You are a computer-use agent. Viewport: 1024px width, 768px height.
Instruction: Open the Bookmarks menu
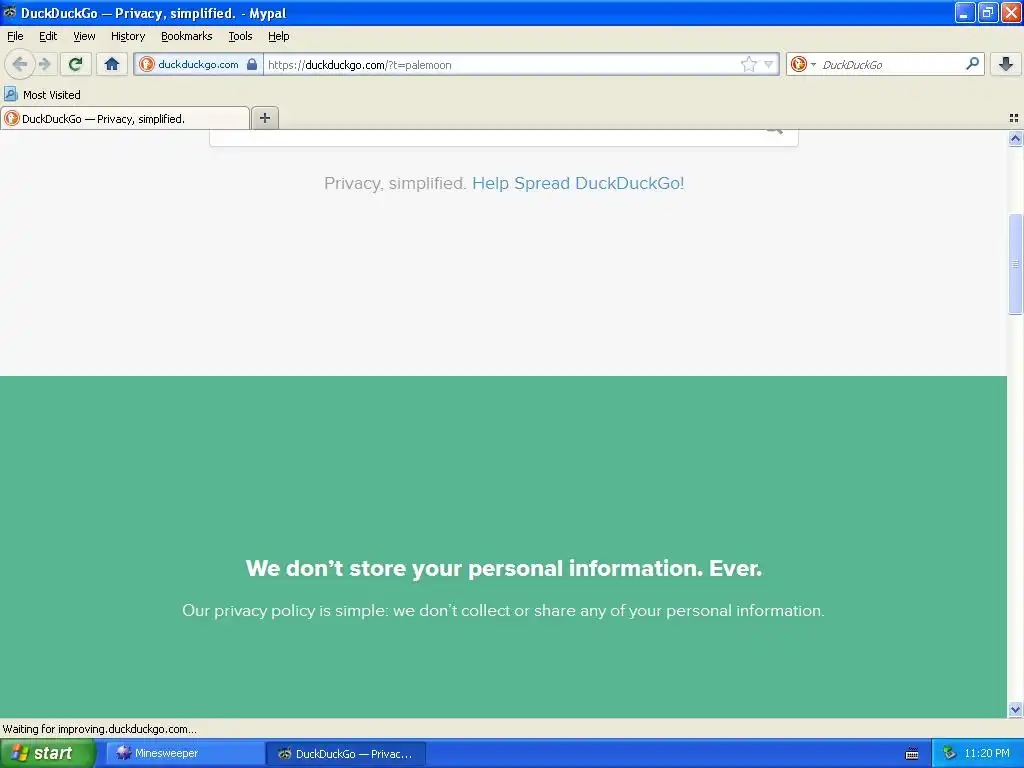click(186, 36)
